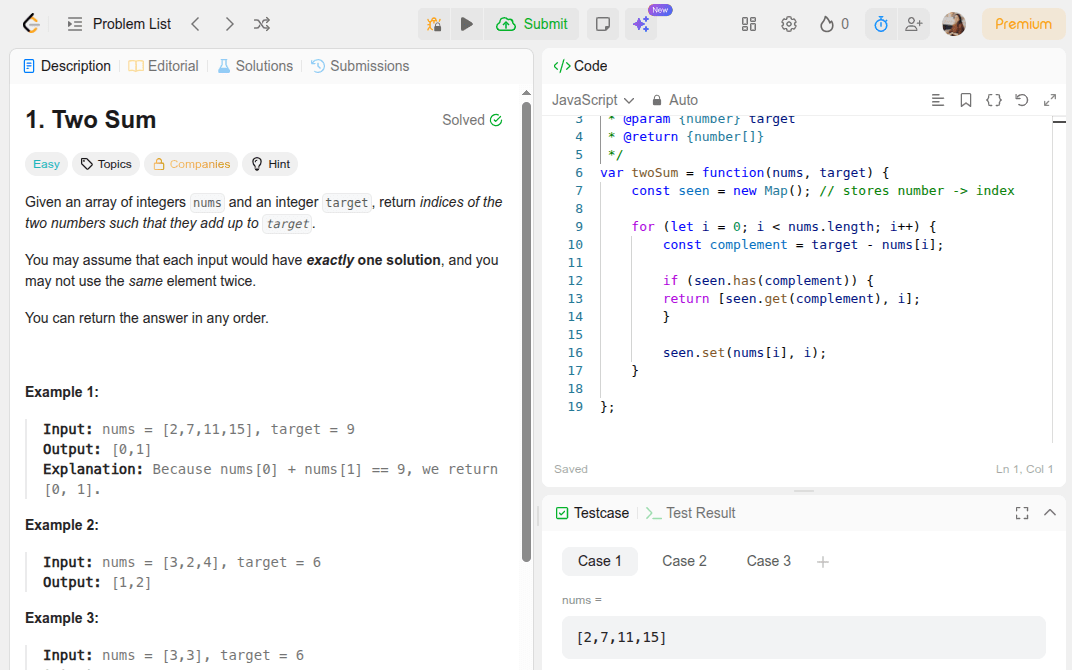Select Case 1
1072x670 pixels.
[x=600, y=561]
